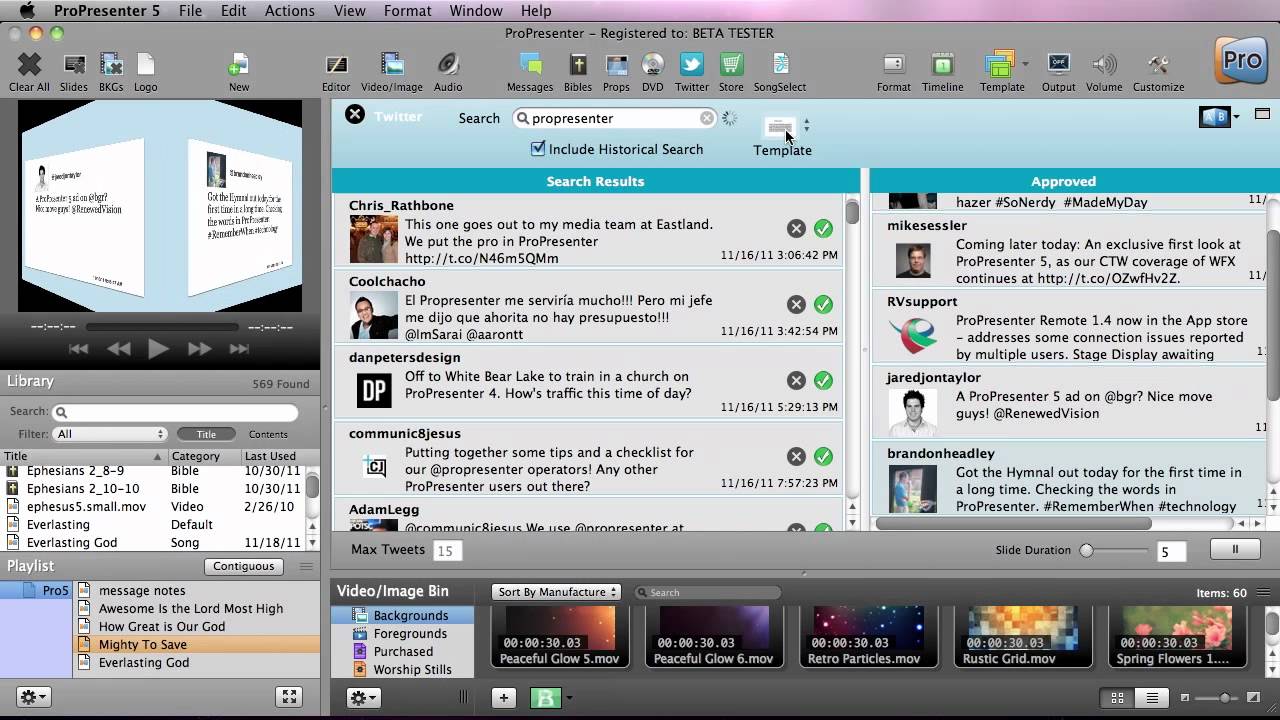Adjust the thumbnail size slider in the bin
The height and width of the screenshot is (720, 1280).
1222,698
